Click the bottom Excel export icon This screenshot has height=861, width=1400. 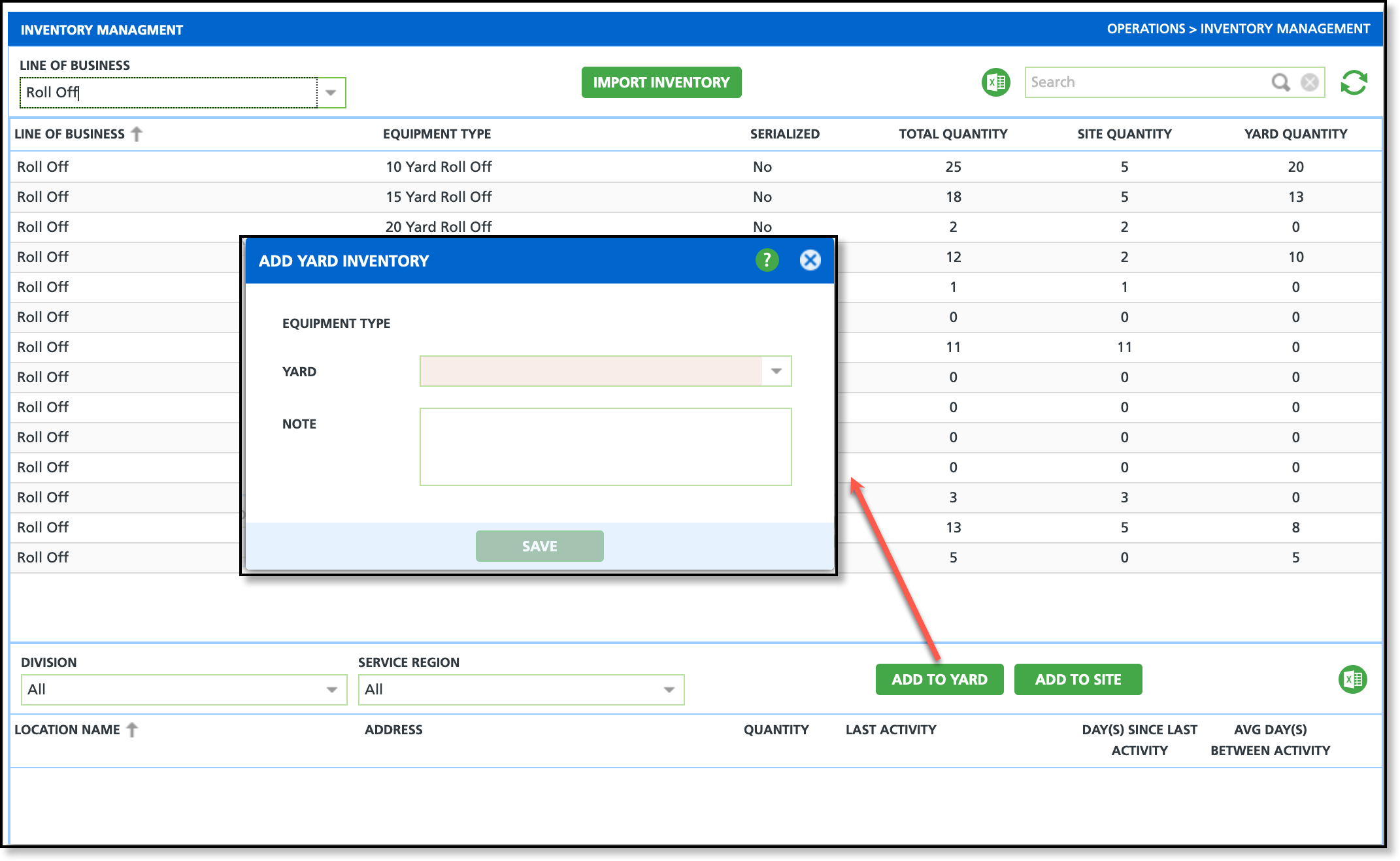click(x=1352, y=679)
